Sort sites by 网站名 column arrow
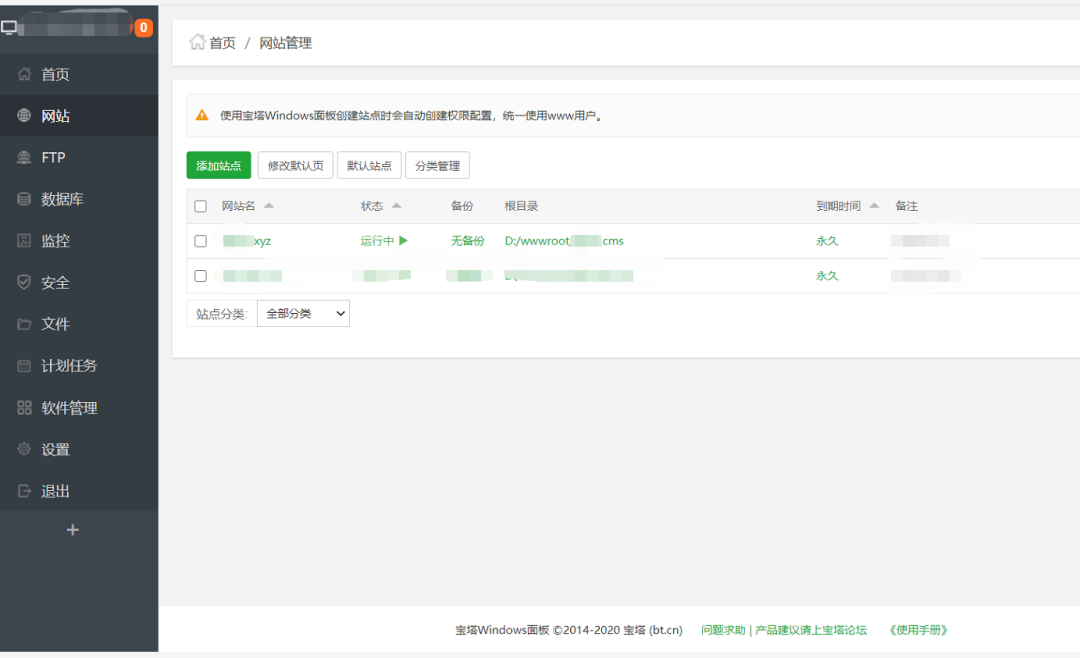 pyautogui.click(x=267, y=205)
